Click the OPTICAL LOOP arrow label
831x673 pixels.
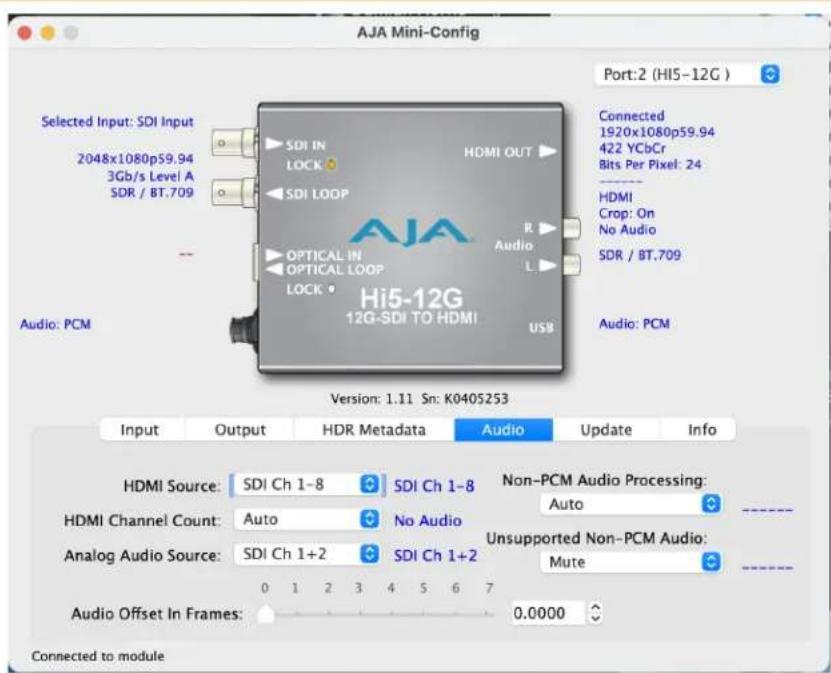pos(324,270)
